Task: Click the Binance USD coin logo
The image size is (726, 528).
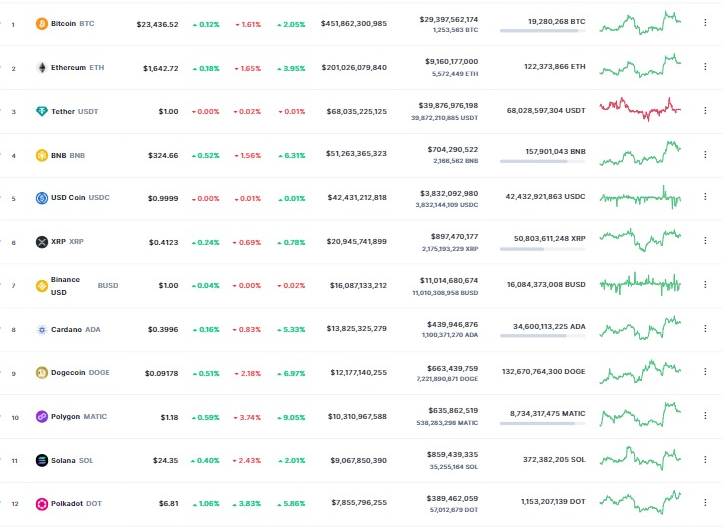Action: point(42,286)
